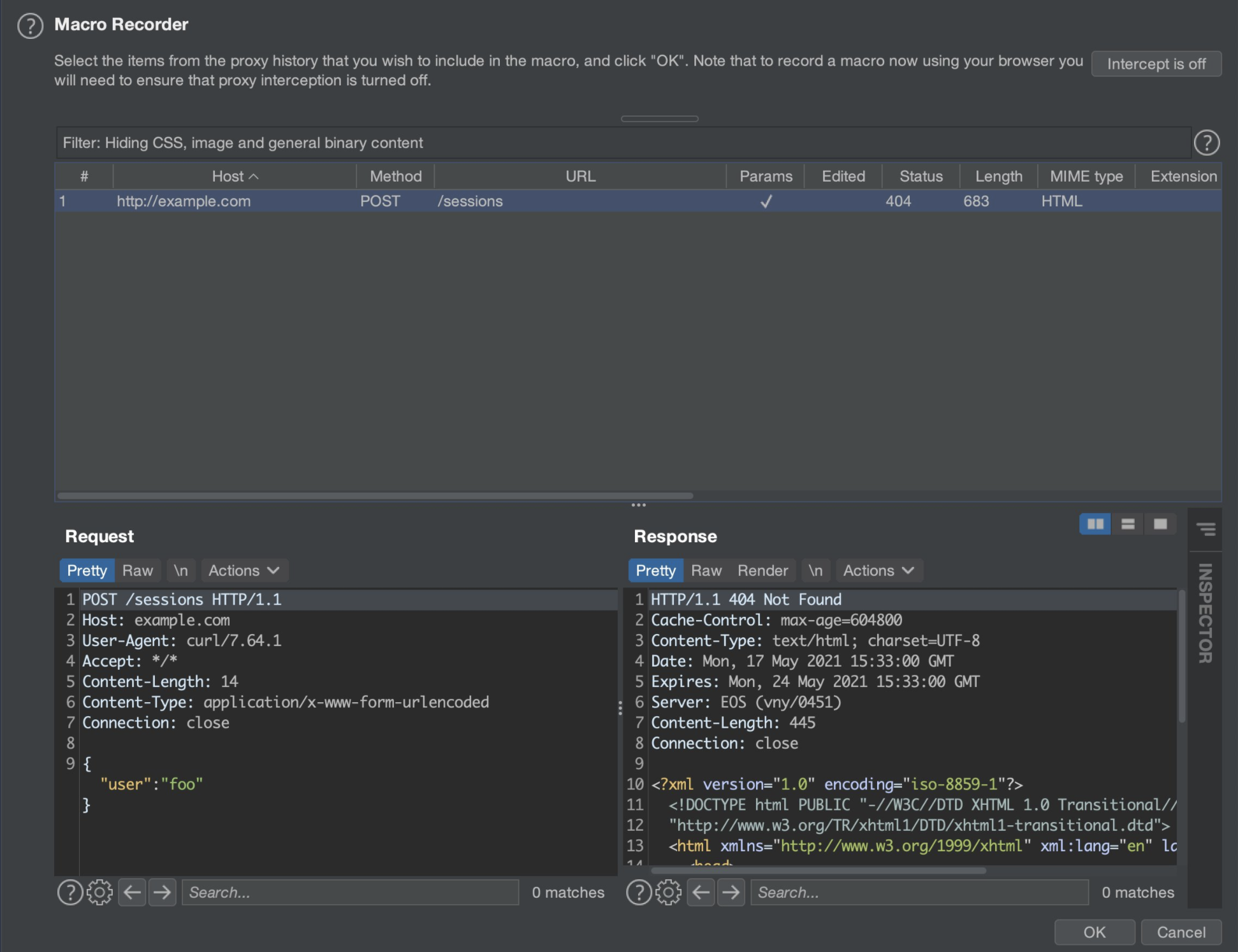The width and height of the screenshot is (1238, 952).
Task: Switch to side-by-side layout view icon
Action: [1095, 524]
